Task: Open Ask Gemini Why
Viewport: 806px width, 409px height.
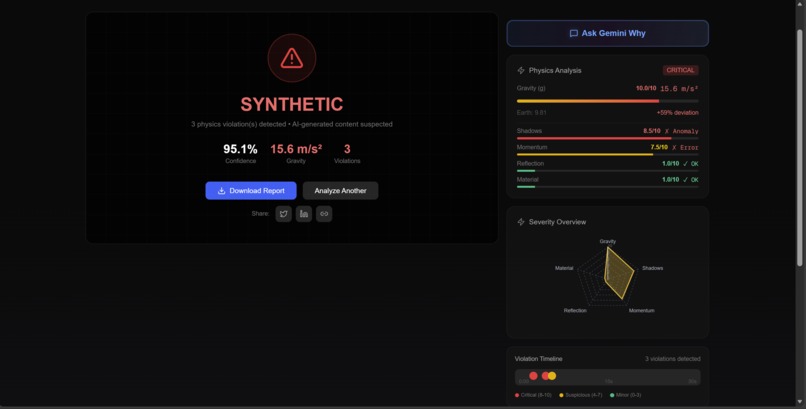Action: [608, 33]
